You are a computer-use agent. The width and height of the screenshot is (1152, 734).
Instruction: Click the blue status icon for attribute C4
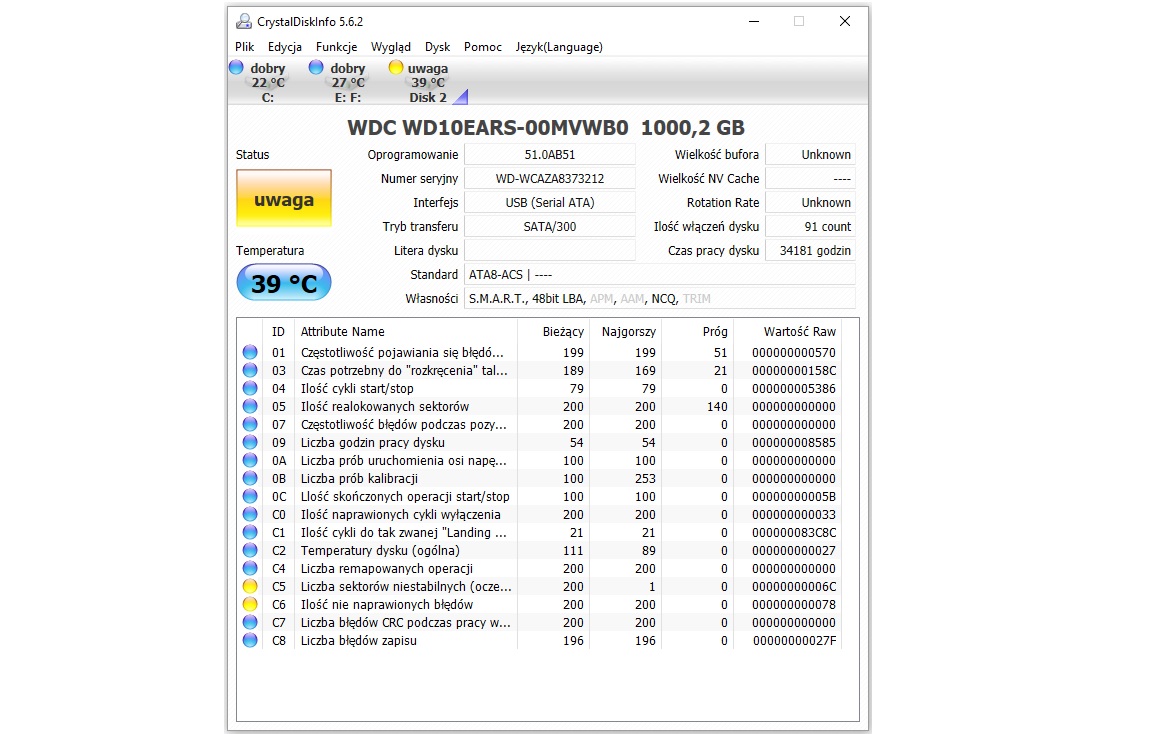coord(250,568)
